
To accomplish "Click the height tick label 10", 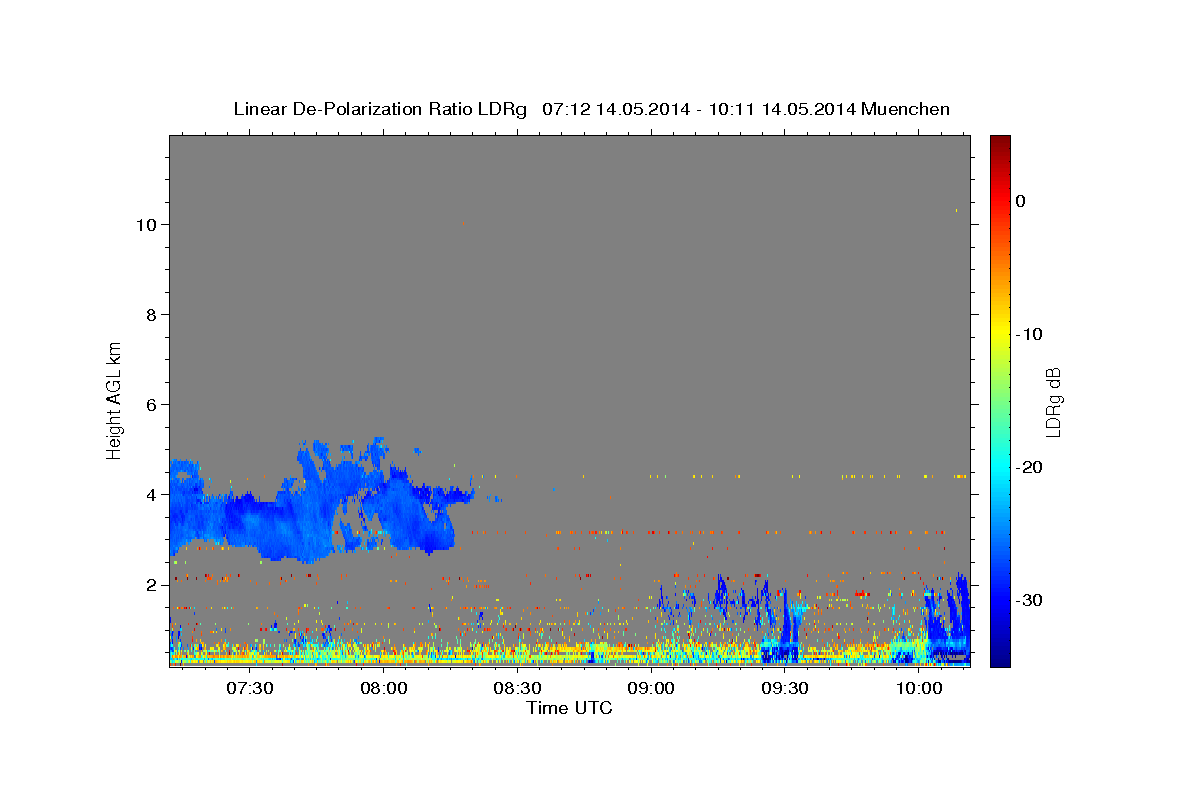I will click(146, 225).
